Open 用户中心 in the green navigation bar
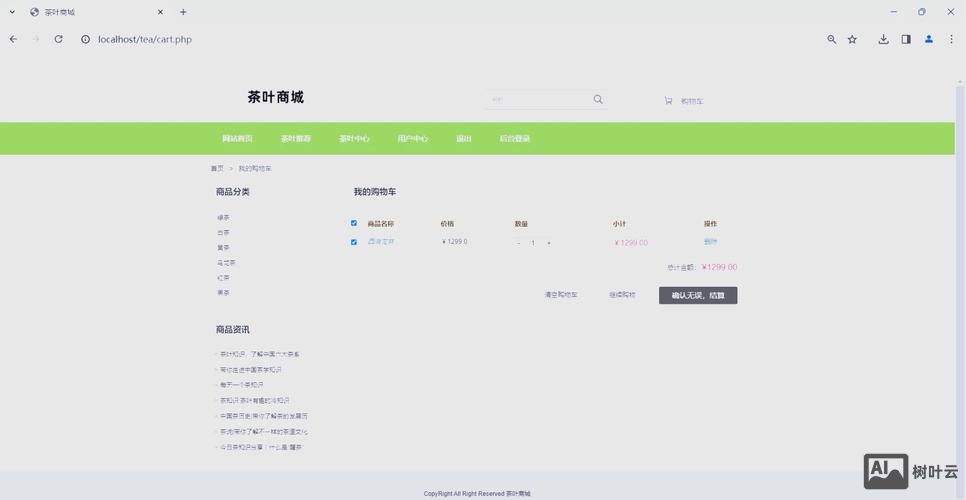The height and width of the screenshot is (500, 966). point(413,139)
